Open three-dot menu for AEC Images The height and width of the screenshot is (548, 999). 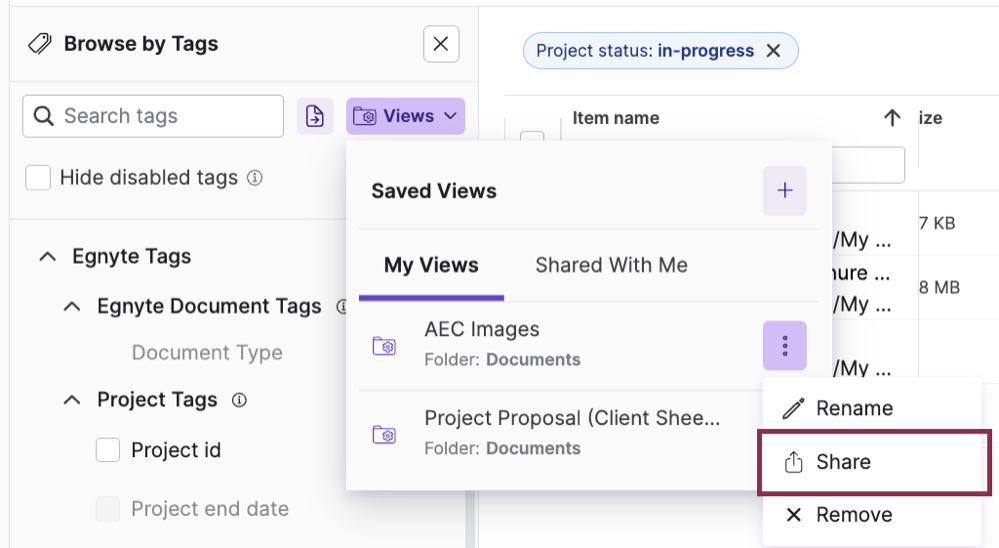[x=785, y=346]
